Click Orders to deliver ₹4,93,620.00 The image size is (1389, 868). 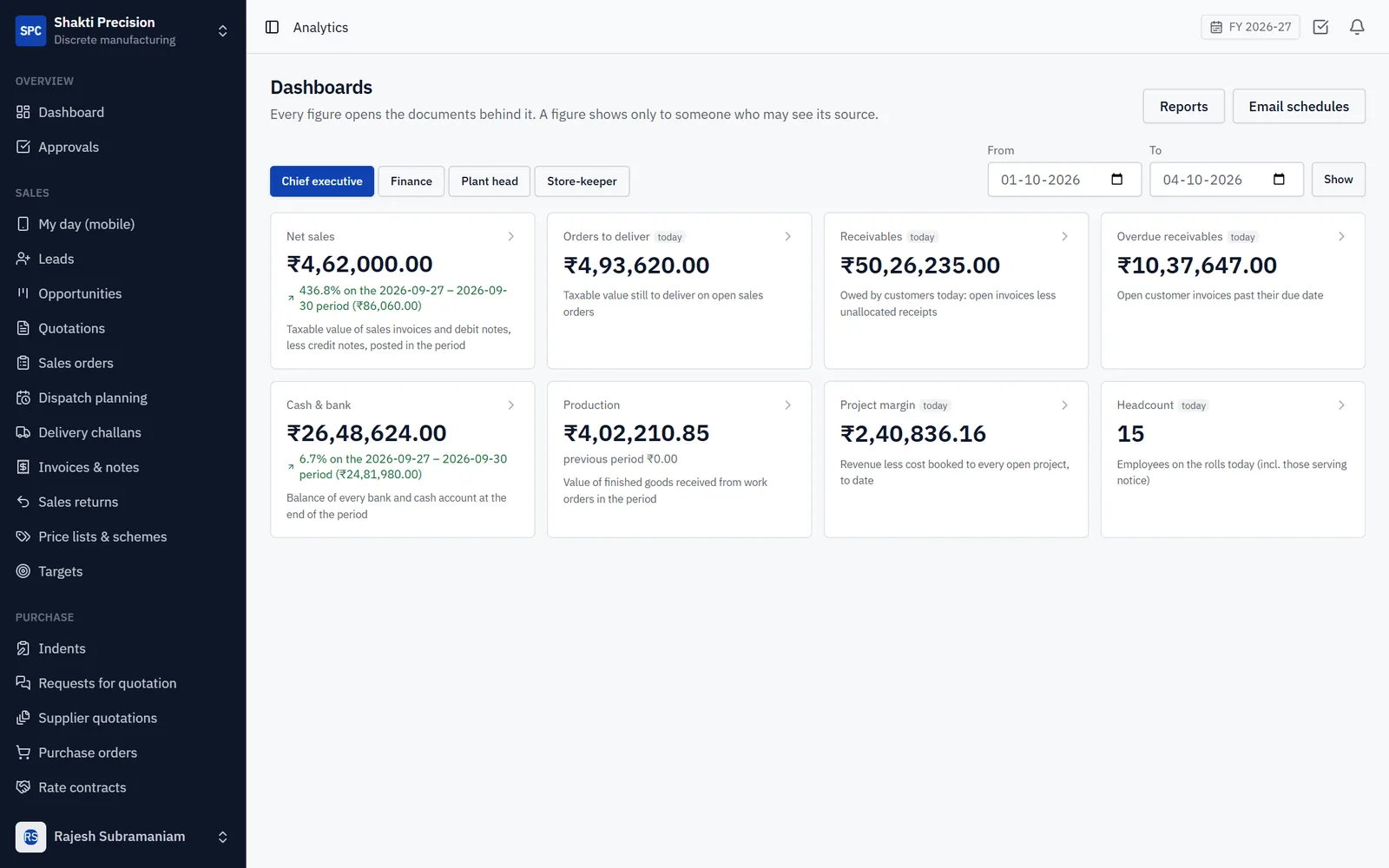(636, 265)
